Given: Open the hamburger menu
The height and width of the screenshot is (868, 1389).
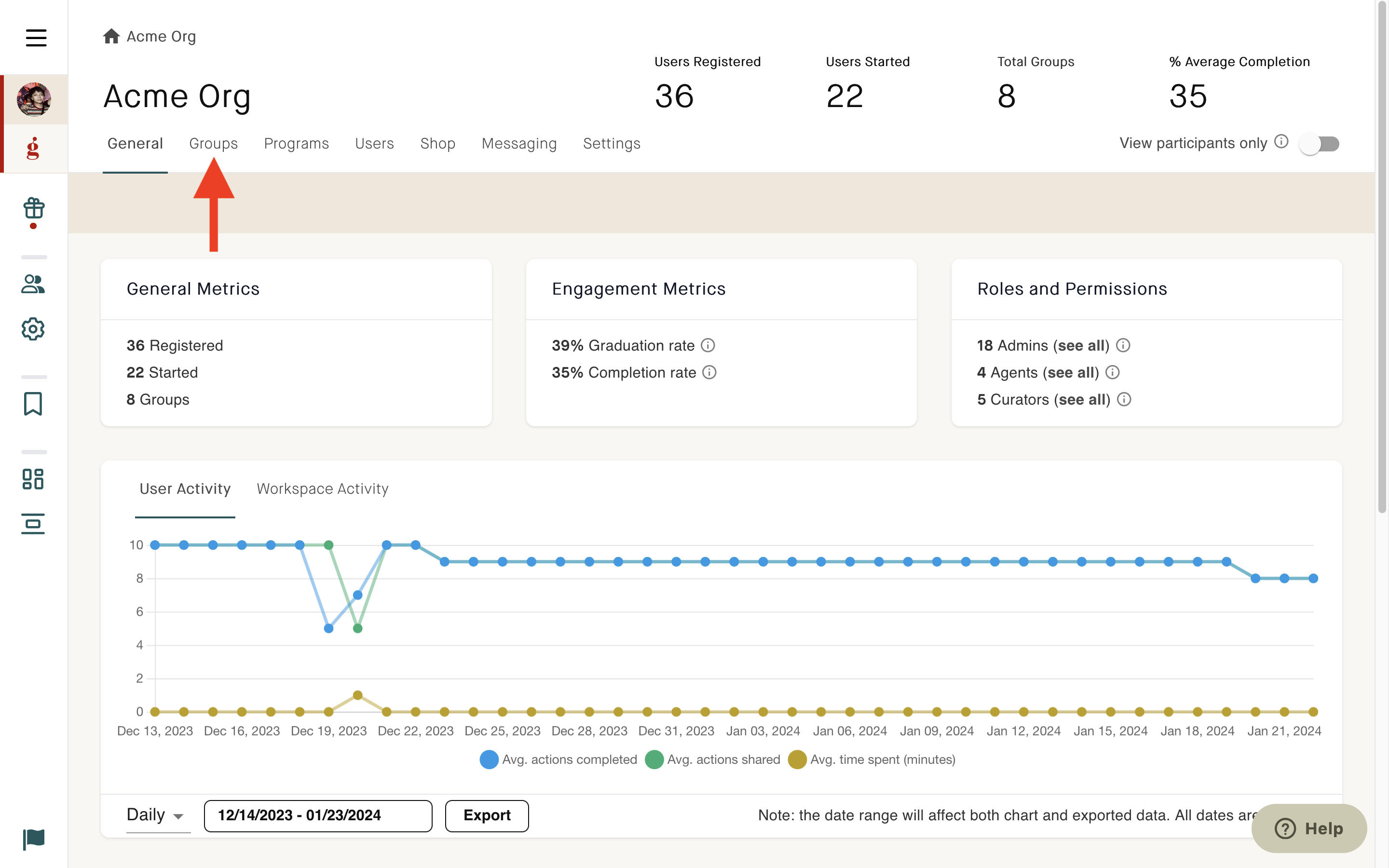Looking at the screenshot, I should coord(36,38).
